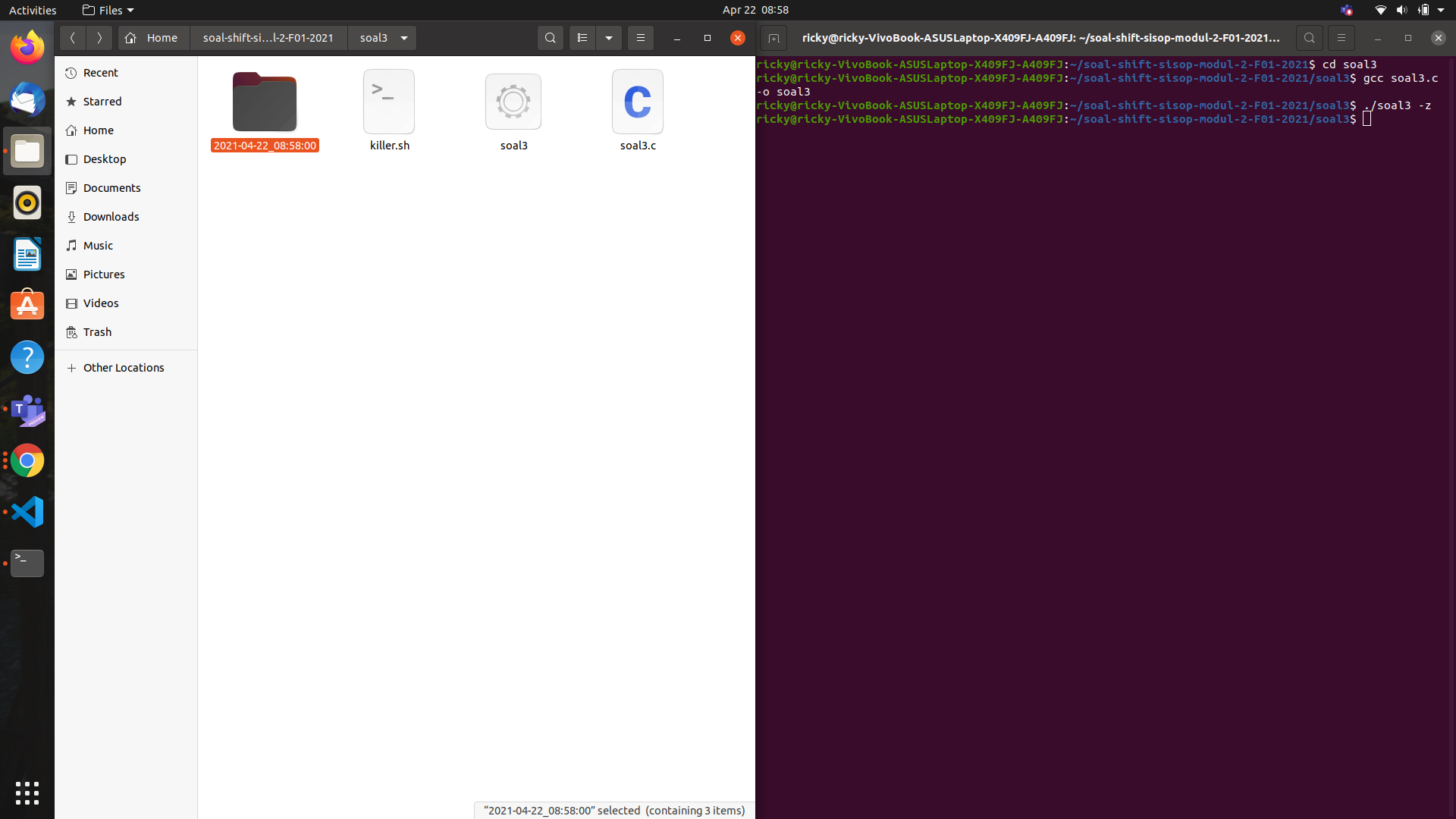
Task: Click the Home path button
Action: [x=153, y=38]
